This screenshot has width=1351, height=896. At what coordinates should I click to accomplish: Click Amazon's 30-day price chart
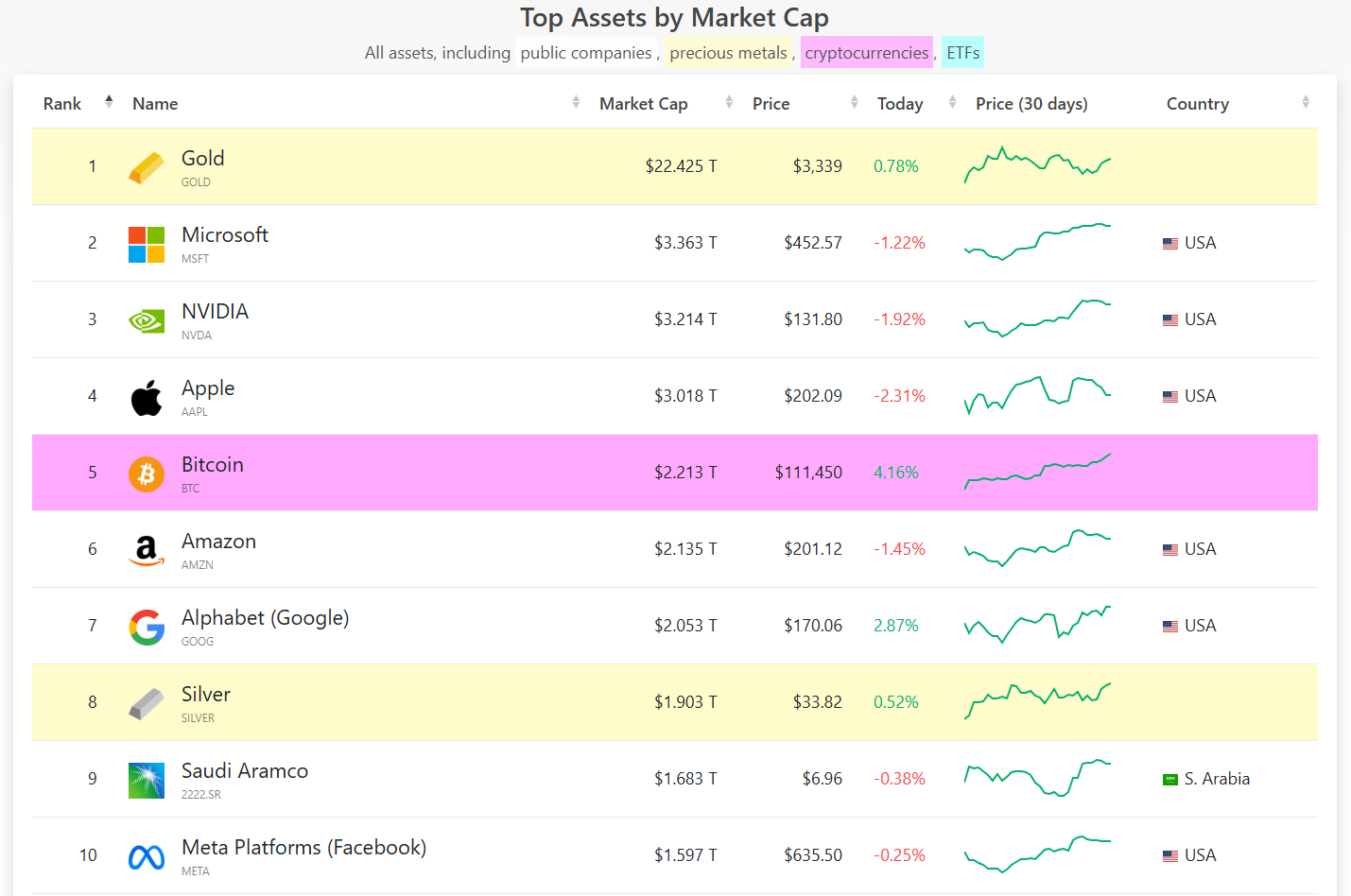1037,548
